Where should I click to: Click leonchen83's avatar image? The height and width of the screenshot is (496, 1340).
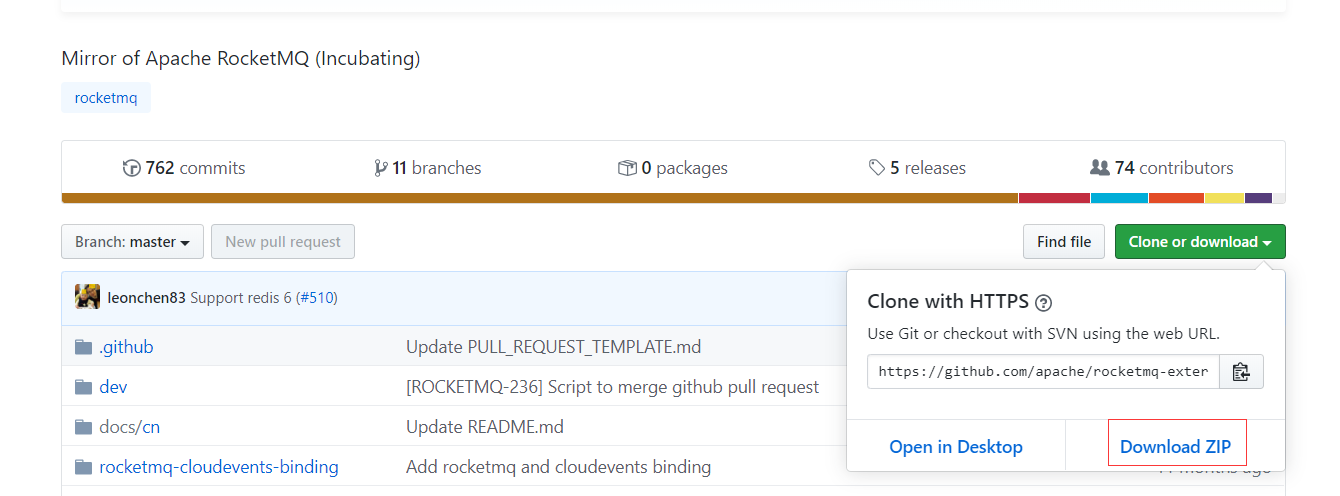click(88, 297)
